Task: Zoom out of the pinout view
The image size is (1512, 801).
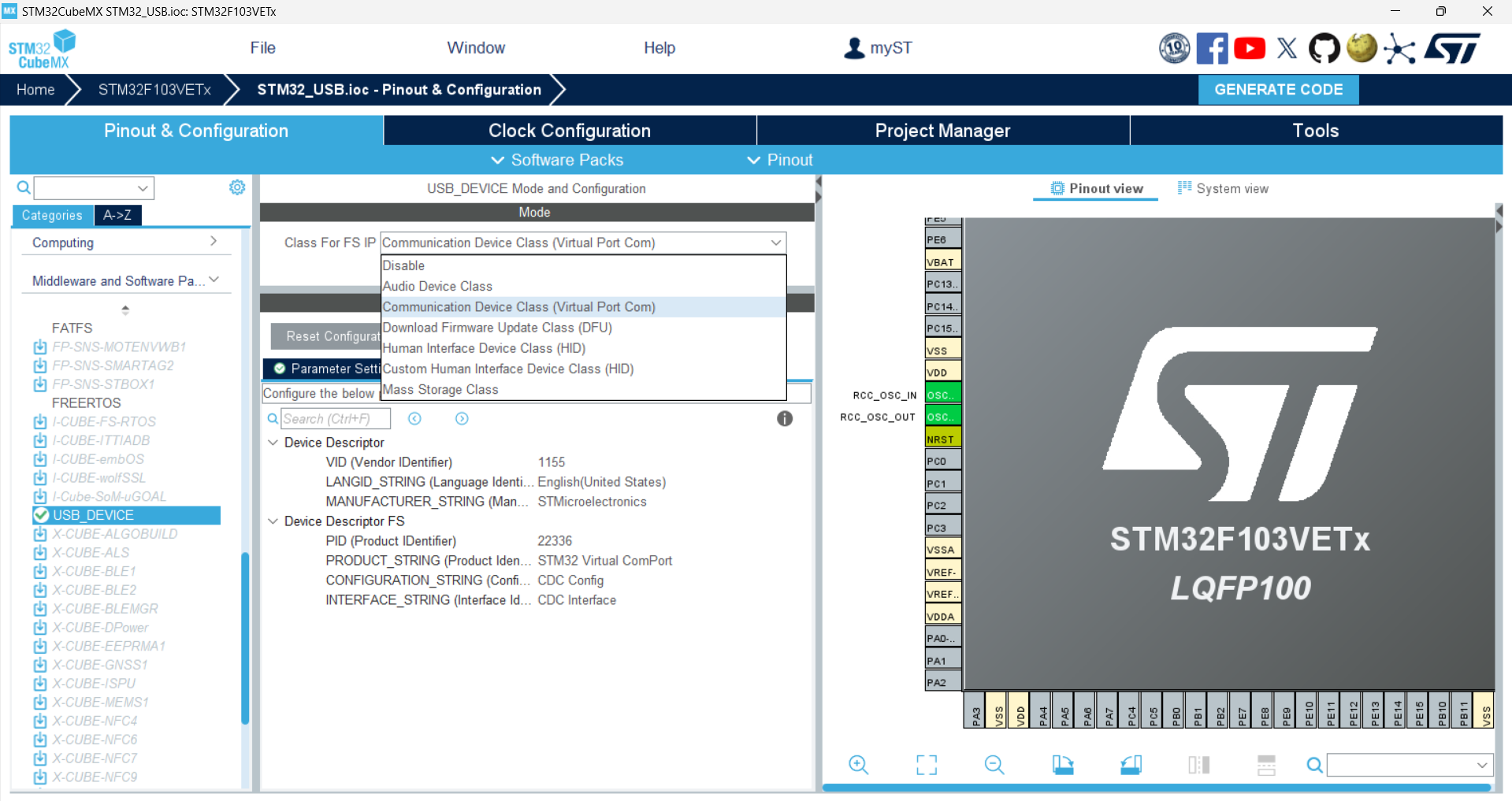Action: pyautogui.click(x=994, y=764)
